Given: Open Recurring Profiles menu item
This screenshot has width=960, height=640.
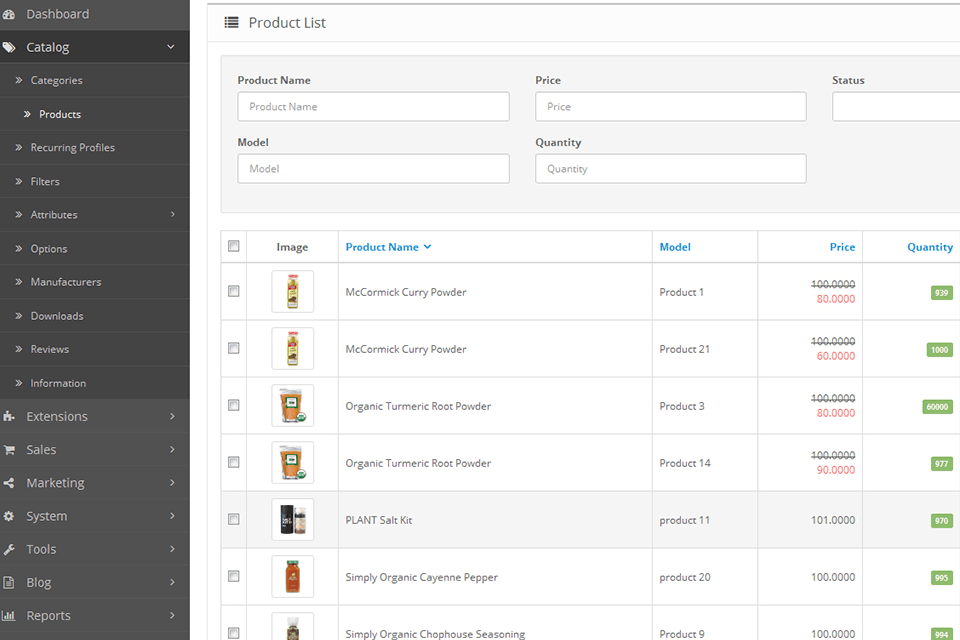Looking at the screenshot, I should pyautogui.click(x=73, y=148).
